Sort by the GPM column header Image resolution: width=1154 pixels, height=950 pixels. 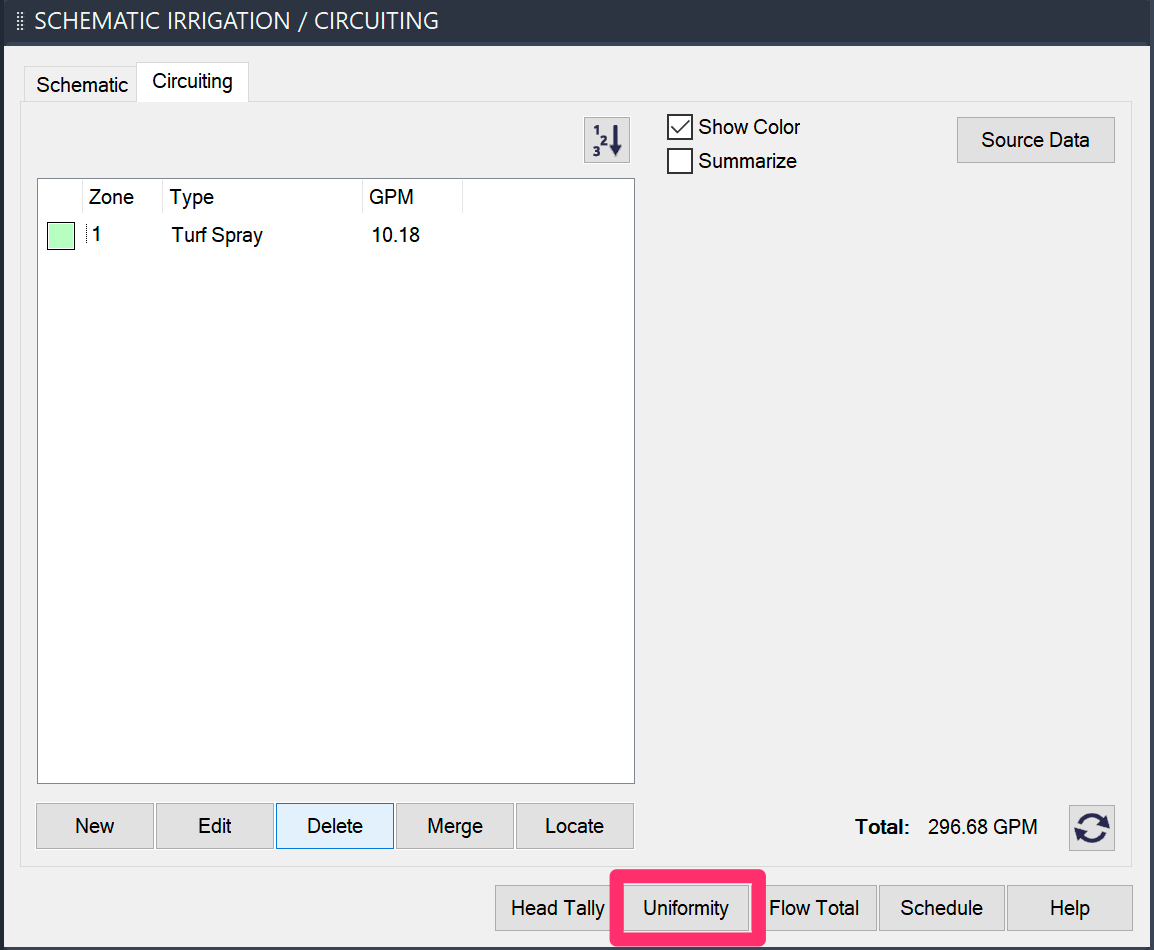click(413, 197)
